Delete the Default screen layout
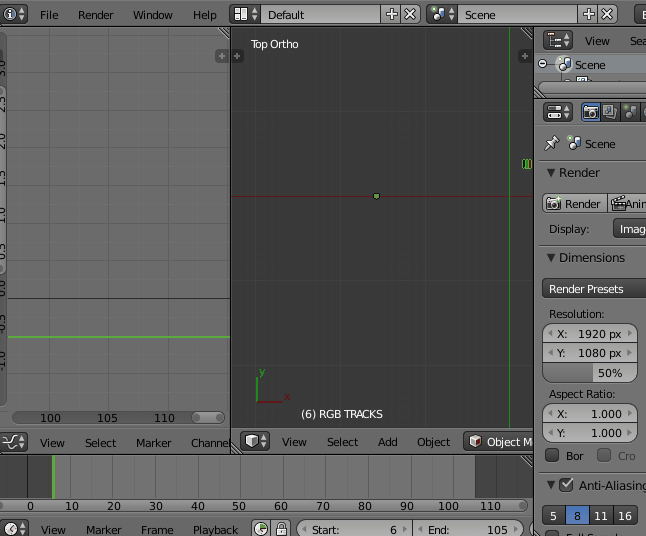646x536 pixels. [x=410, y=14]
